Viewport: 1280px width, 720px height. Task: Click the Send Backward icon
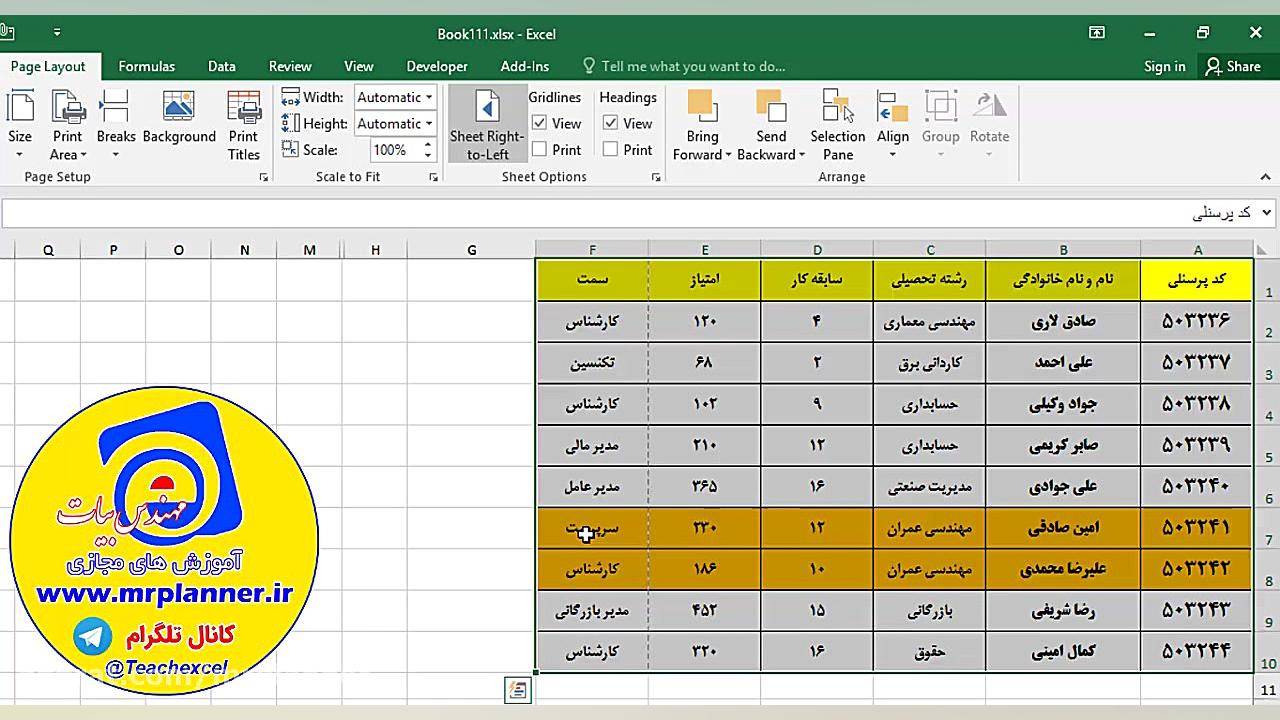coord(771,107)
